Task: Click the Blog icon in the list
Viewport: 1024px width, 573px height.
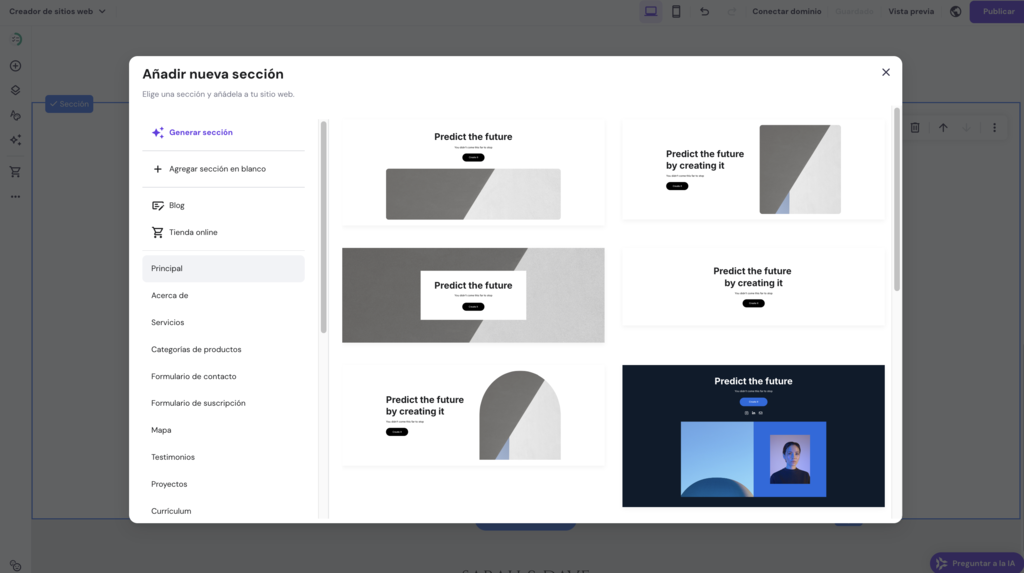Action: coord(157,206)
